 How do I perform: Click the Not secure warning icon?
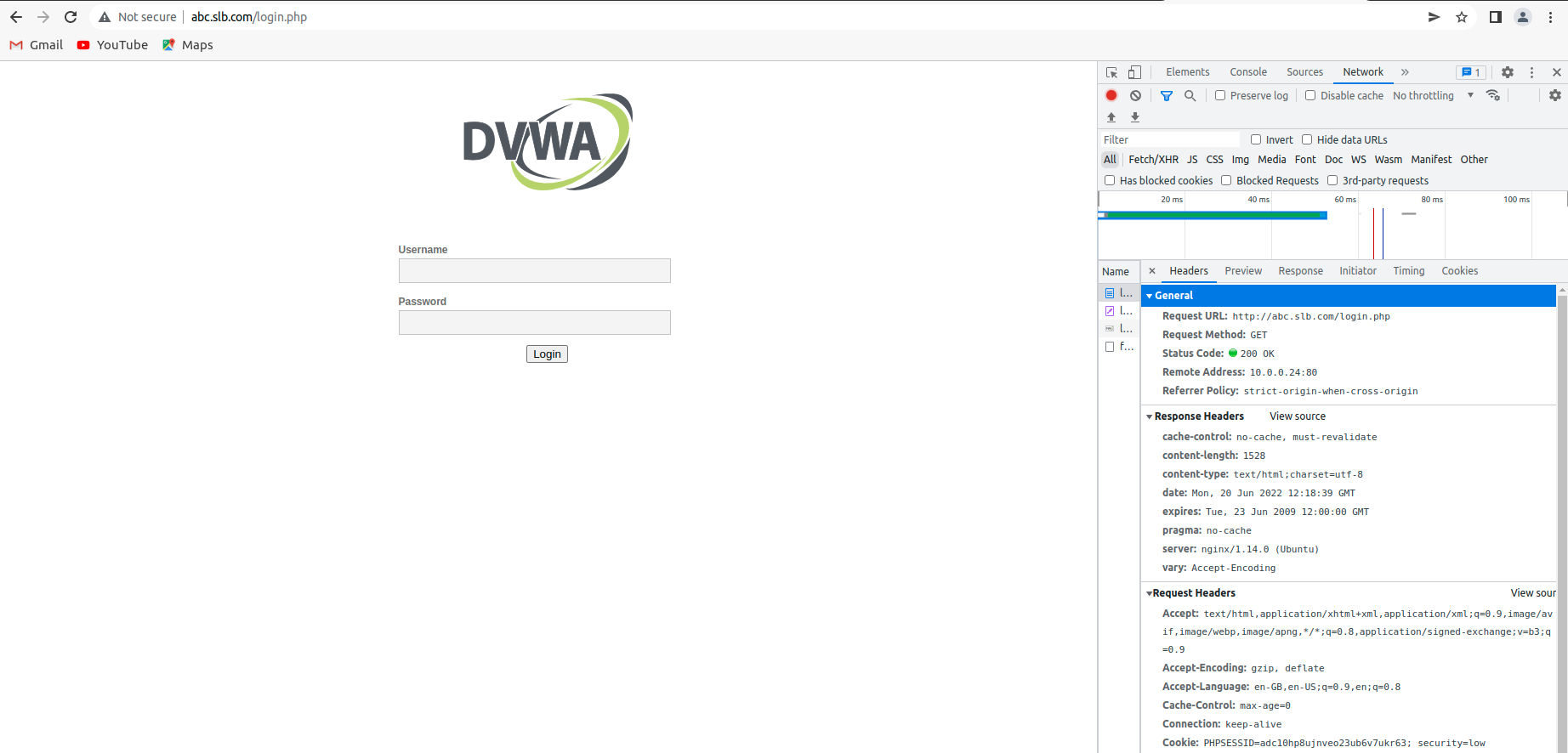[105, 17]
